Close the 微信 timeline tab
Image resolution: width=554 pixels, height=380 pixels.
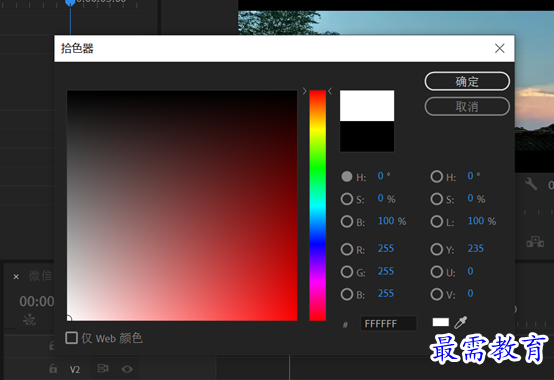click(16, 277)
